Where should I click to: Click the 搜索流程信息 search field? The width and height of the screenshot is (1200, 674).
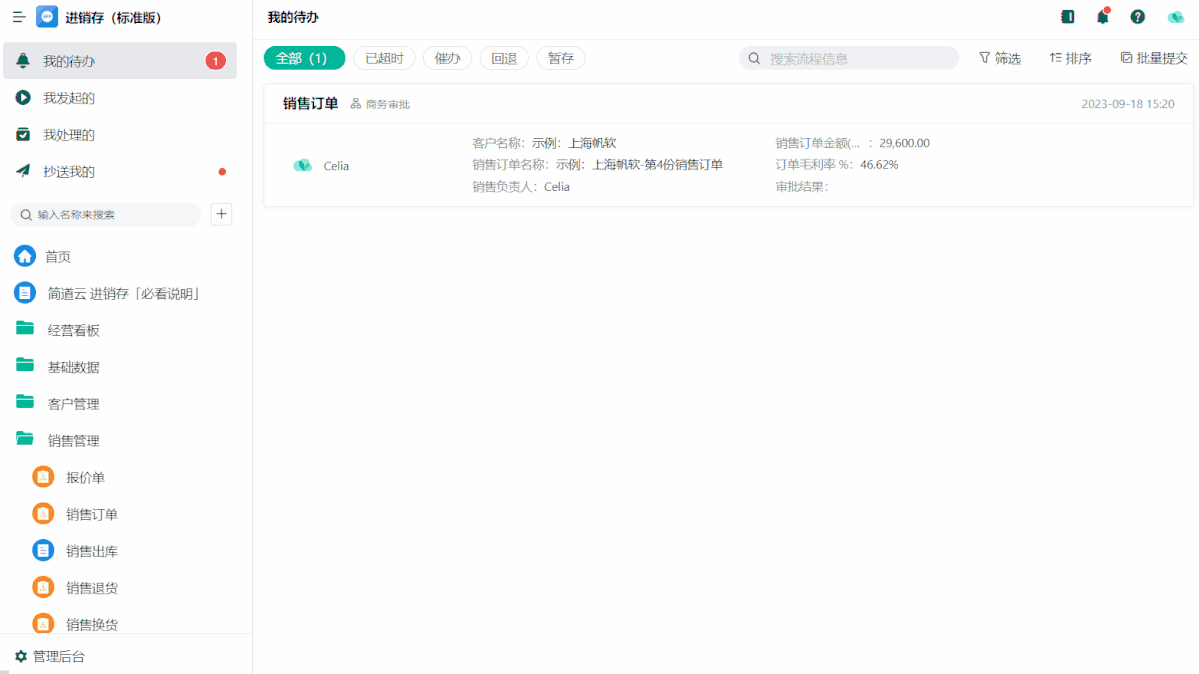coord(849,58)
